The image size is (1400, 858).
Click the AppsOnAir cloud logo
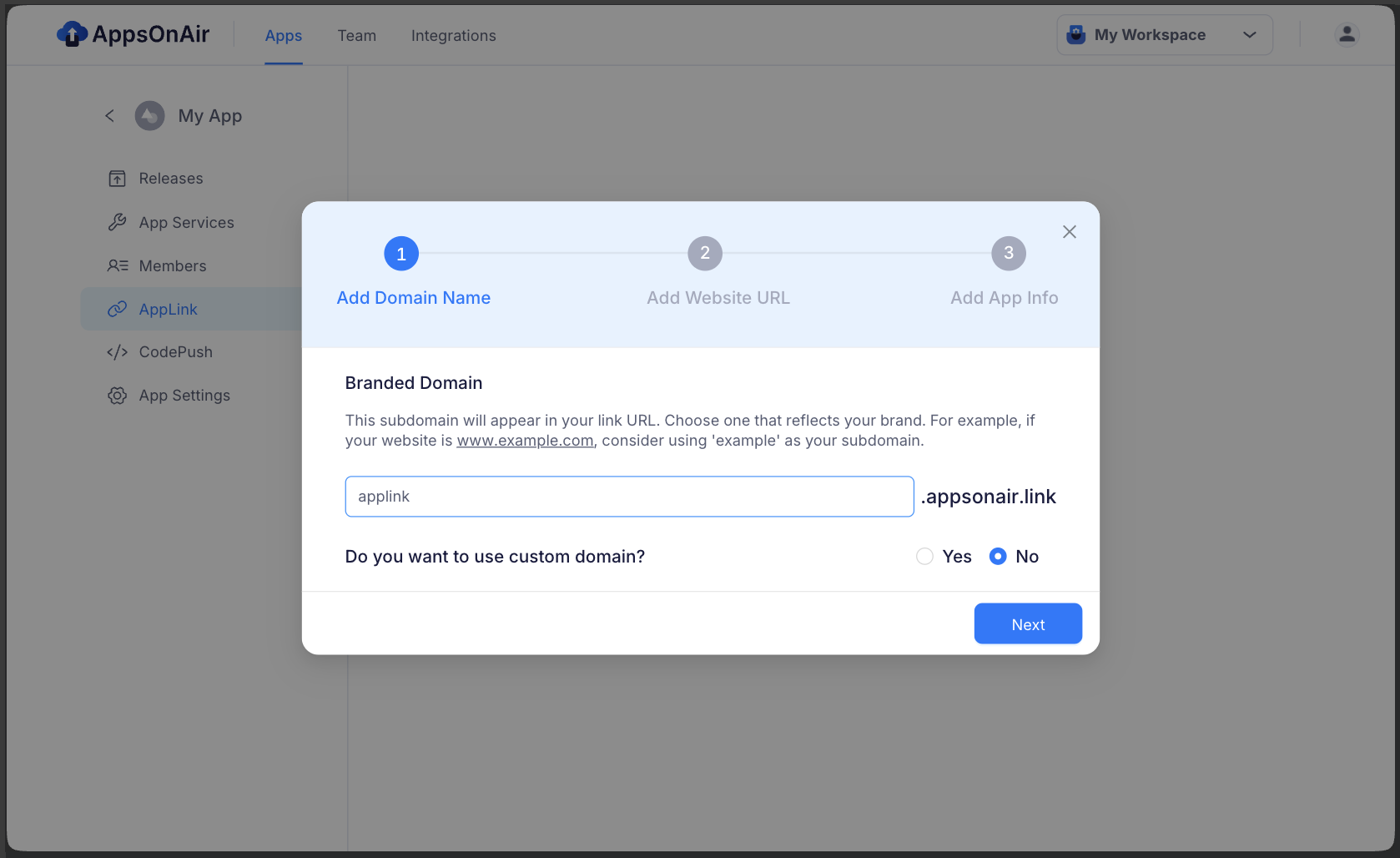pyautogui.click(x=72, y=34)
